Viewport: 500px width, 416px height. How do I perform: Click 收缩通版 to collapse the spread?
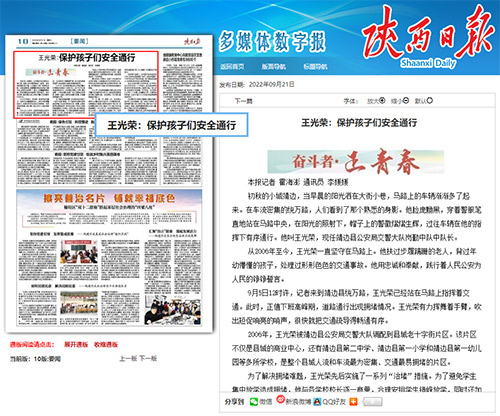[106, 345]
